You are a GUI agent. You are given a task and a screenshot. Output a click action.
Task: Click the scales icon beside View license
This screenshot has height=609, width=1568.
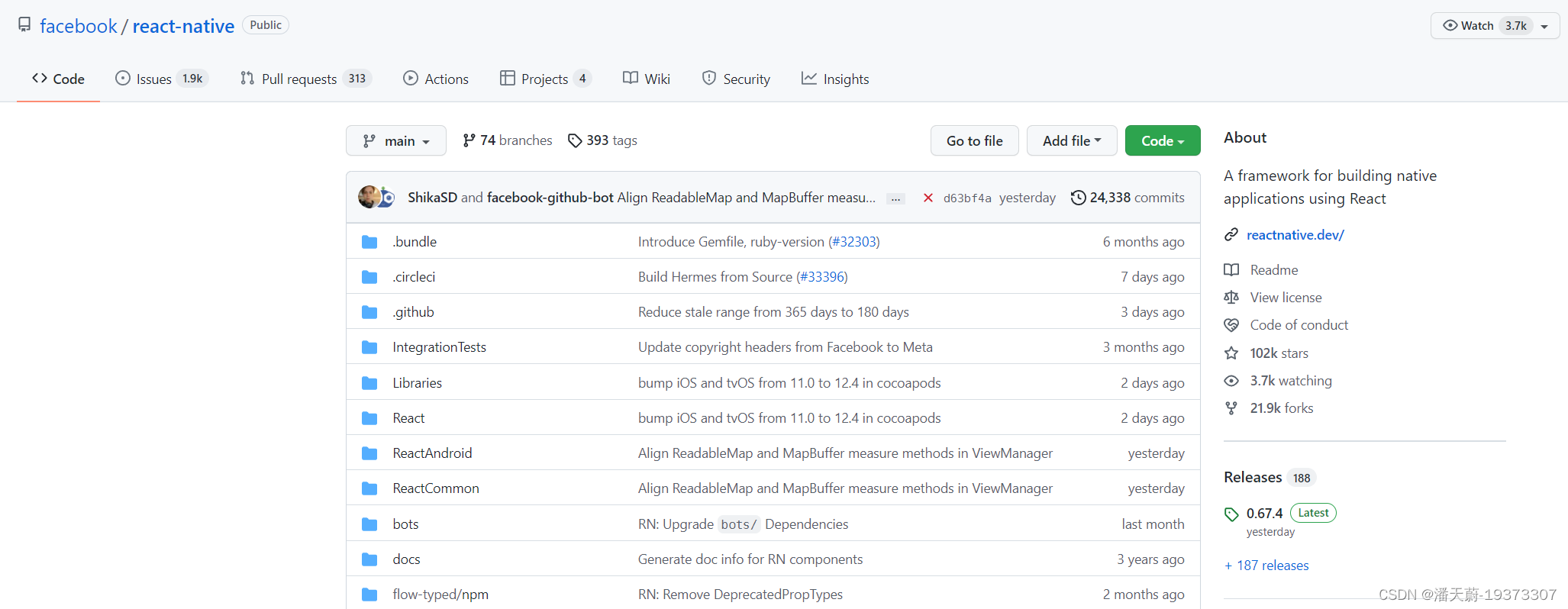(x=1231, y=297)
